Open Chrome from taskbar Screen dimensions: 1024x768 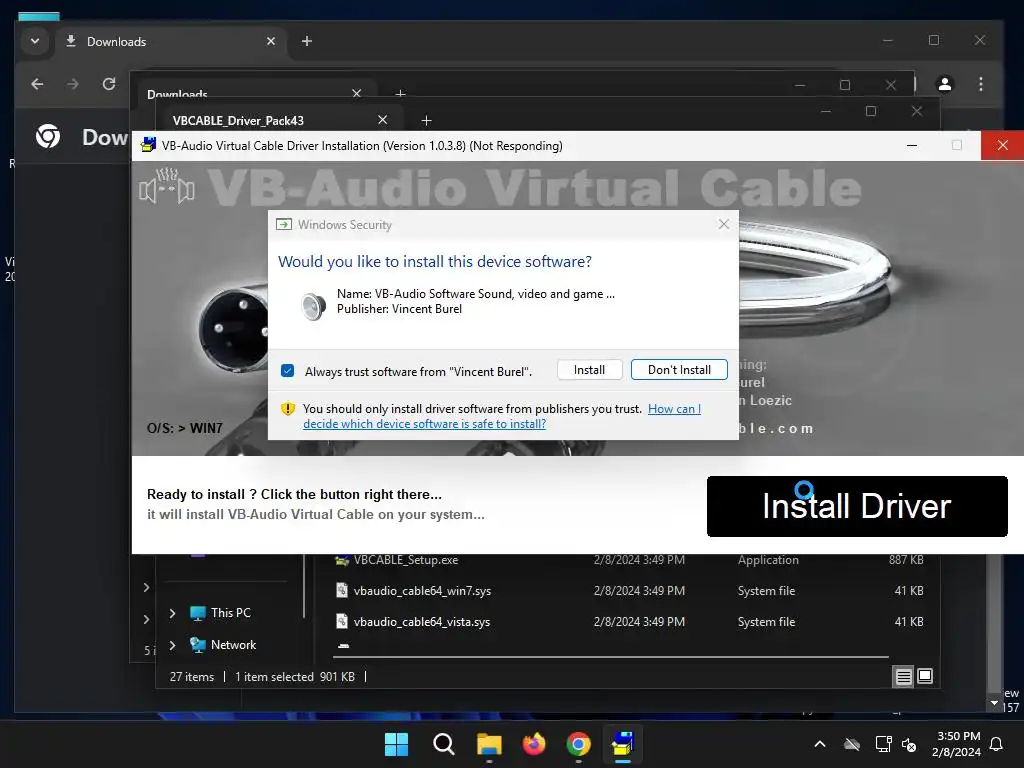579,744
